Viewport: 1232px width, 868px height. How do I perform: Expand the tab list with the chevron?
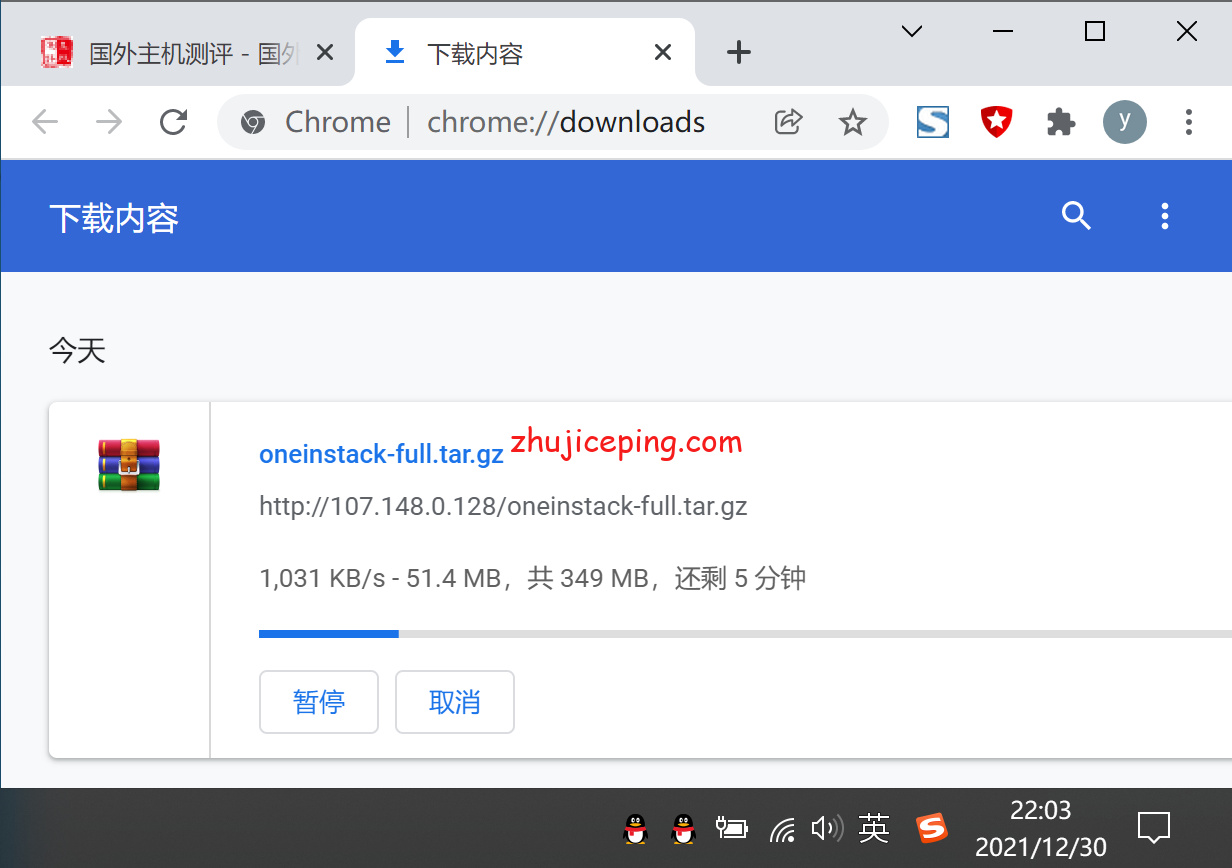click(x=911, y=31)
